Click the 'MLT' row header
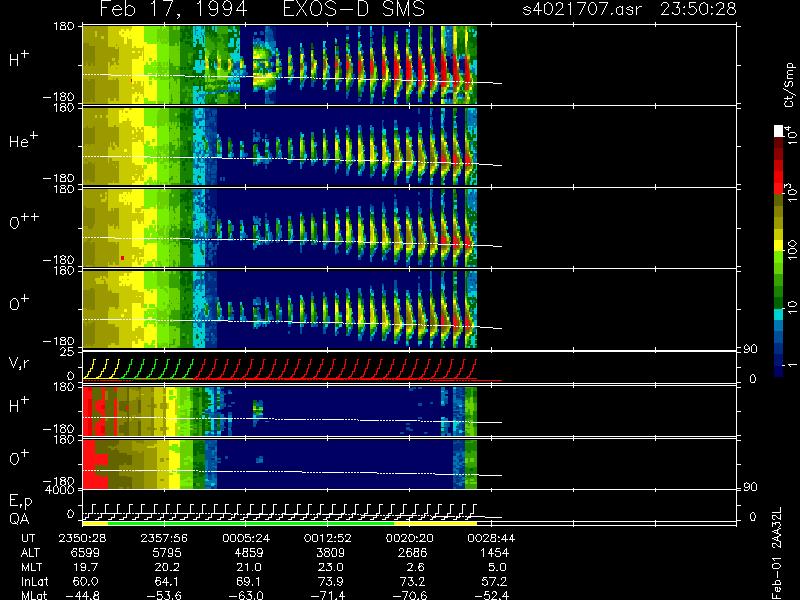This screenshot has width=800, height=600. click(31, 567)
